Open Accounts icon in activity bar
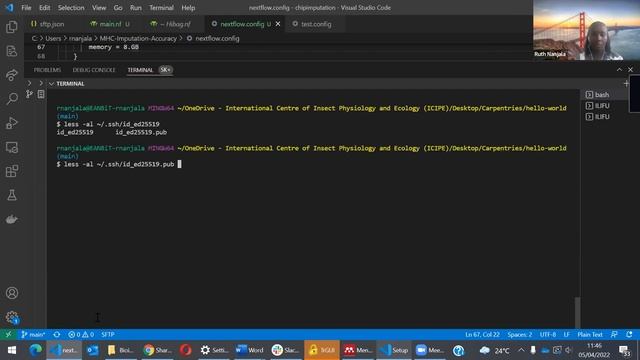This screenshot has width=640, height=360. pyautogui.click(x=12, y=293)
